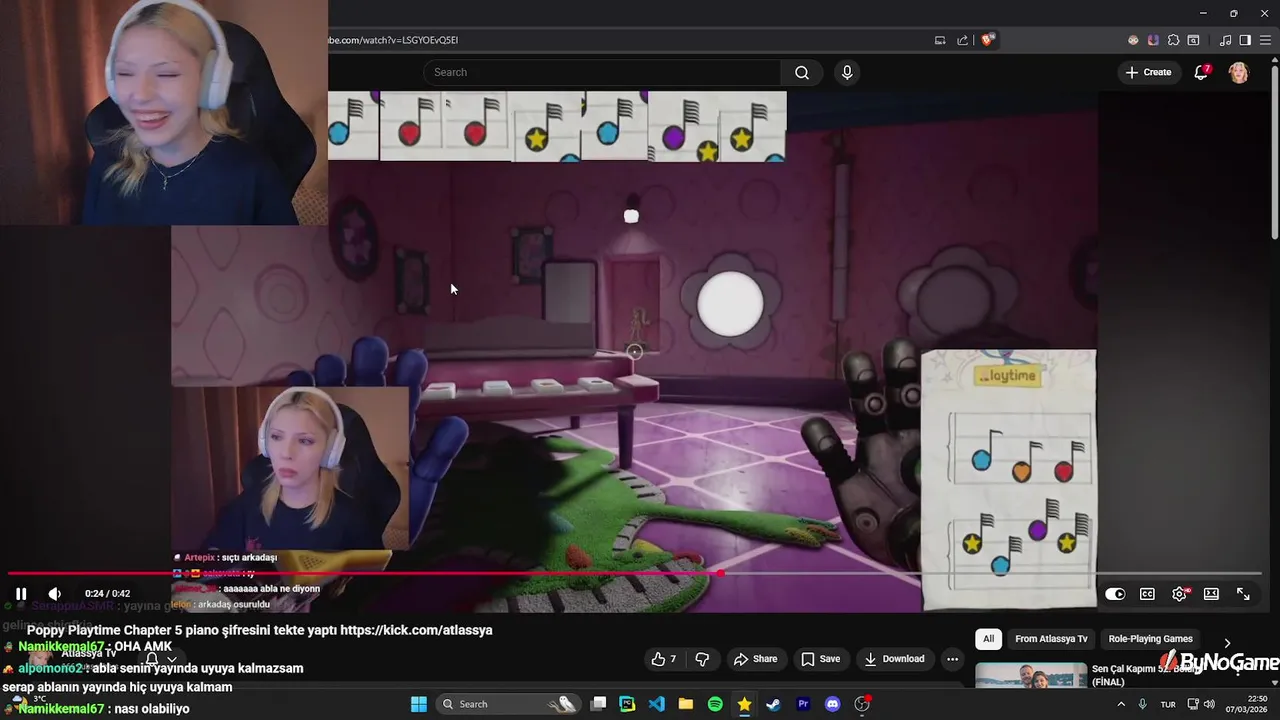Start voice search with microphone

pyautogui.click(x=847, y=72)
